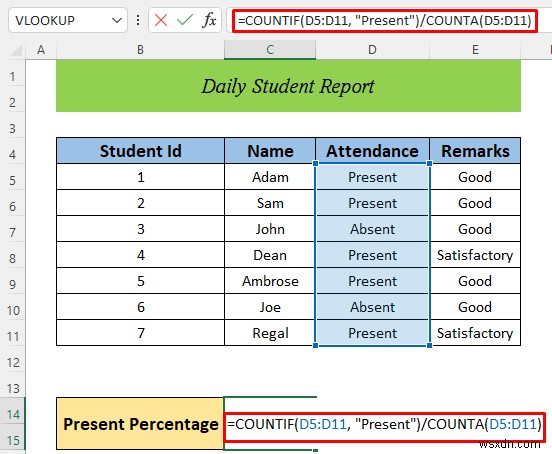
Task: Select column A header
Action: 41,50
